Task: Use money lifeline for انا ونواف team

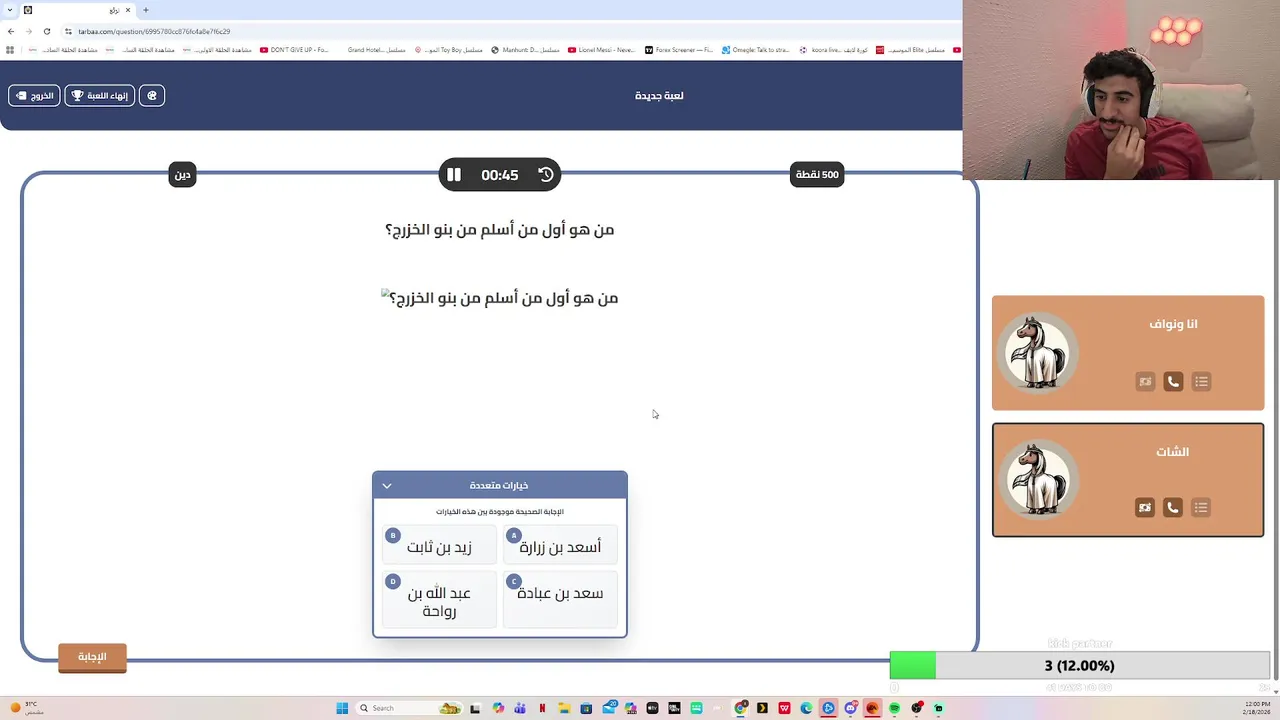Action: [1145, 381]
